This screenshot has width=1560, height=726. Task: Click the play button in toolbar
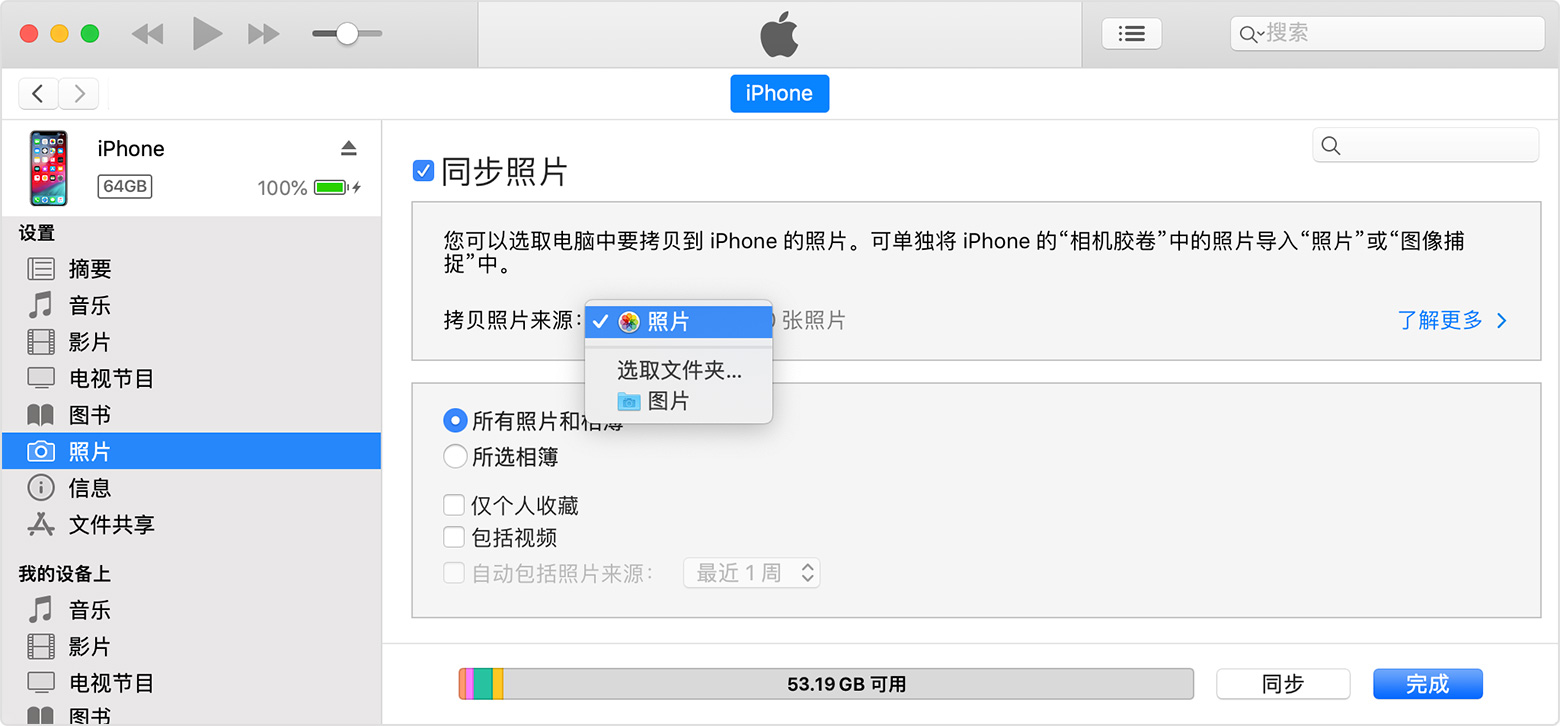pos(207,34)
